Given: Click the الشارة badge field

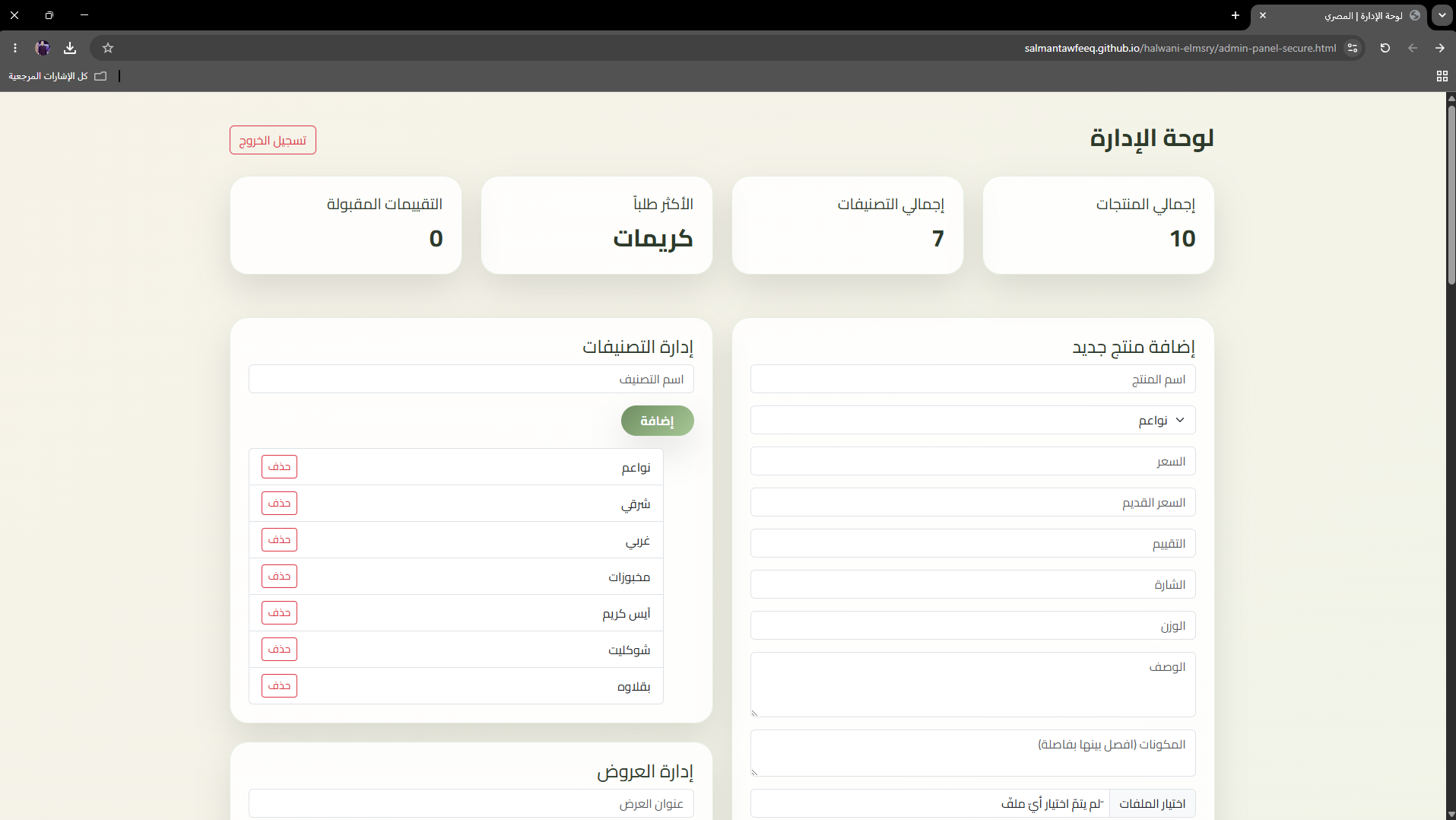Looking at the screenshot, I should coord(972,584).
